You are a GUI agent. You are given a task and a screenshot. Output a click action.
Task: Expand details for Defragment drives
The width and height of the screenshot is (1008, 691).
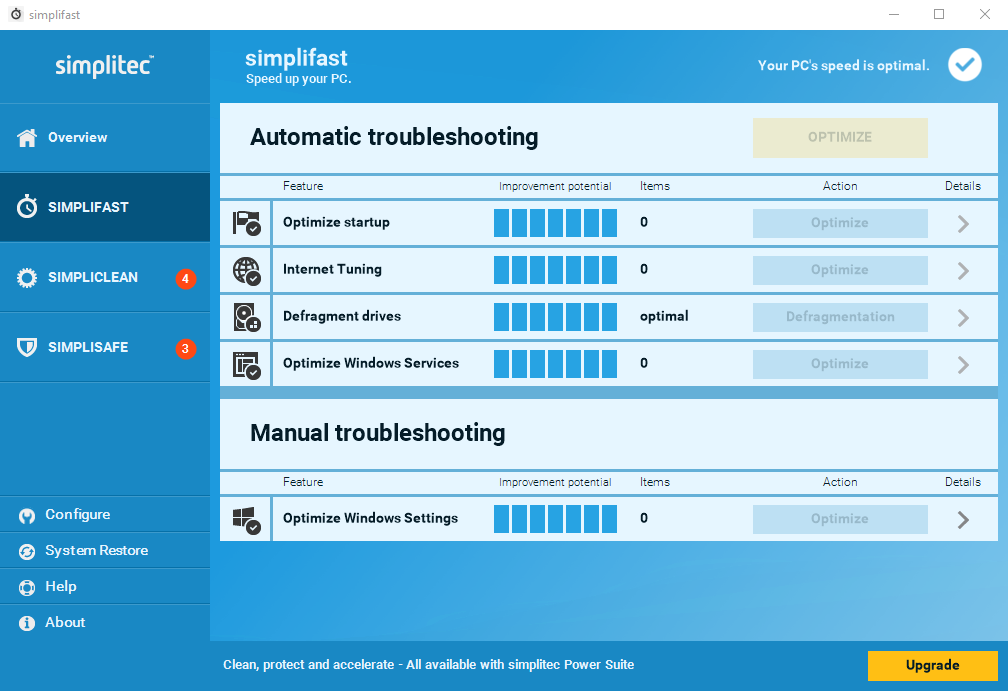click(x=963, y=318)
